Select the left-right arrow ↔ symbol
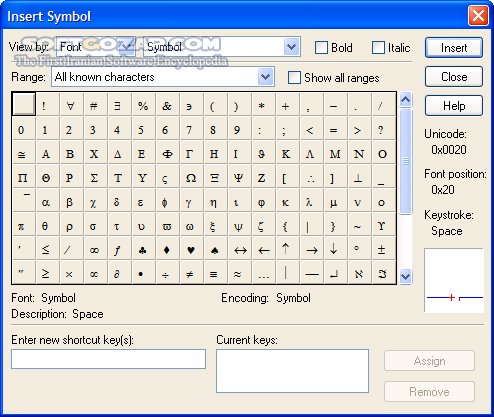The image size is (494, 417). (x=240, y=248)
